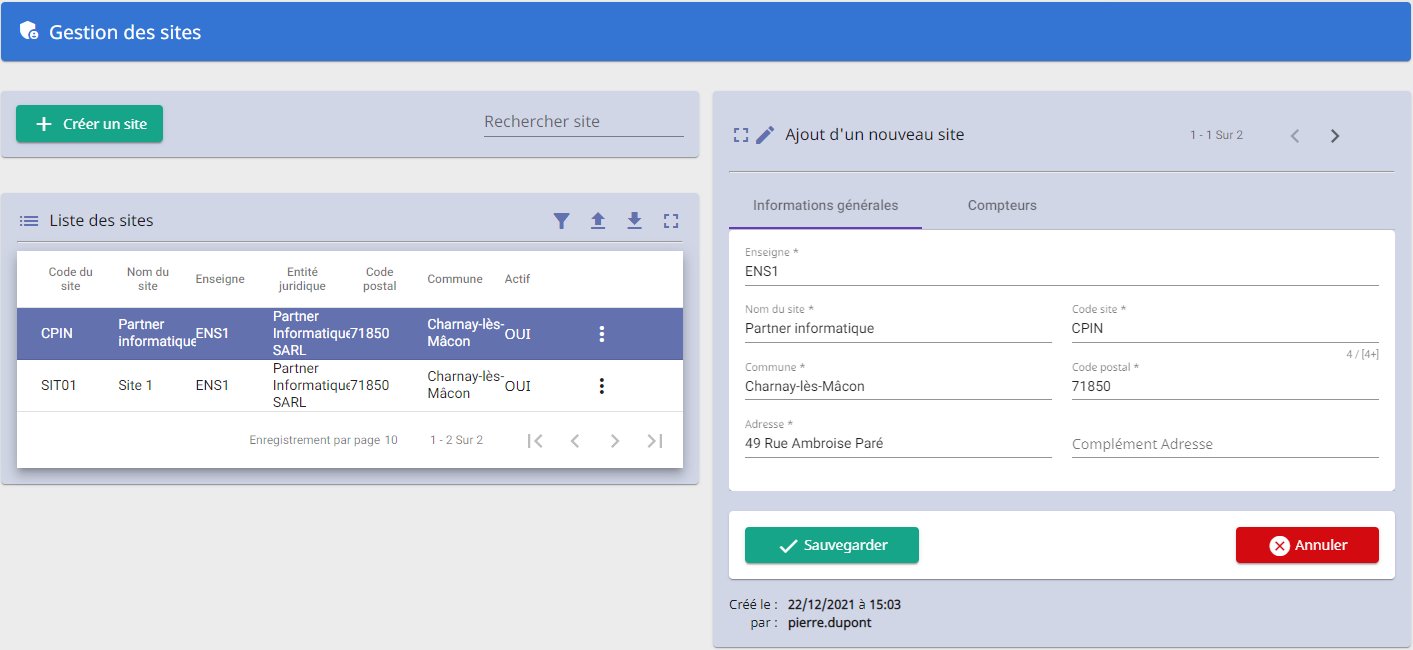This screenshot has width=1413, height=650.
Task: Click the Adresse field with 49 Rue Ambroise Paré
Action: 898,438
